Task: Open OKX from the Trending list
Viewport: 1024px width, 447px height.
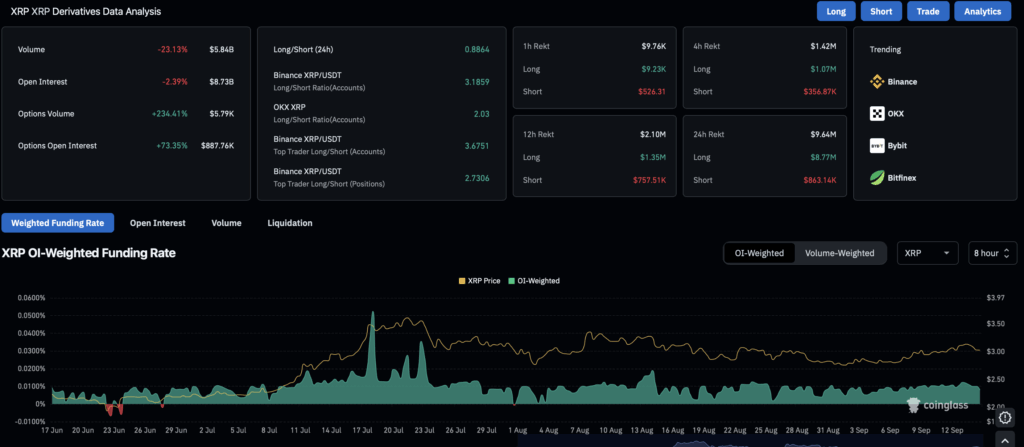Action: 887,114
